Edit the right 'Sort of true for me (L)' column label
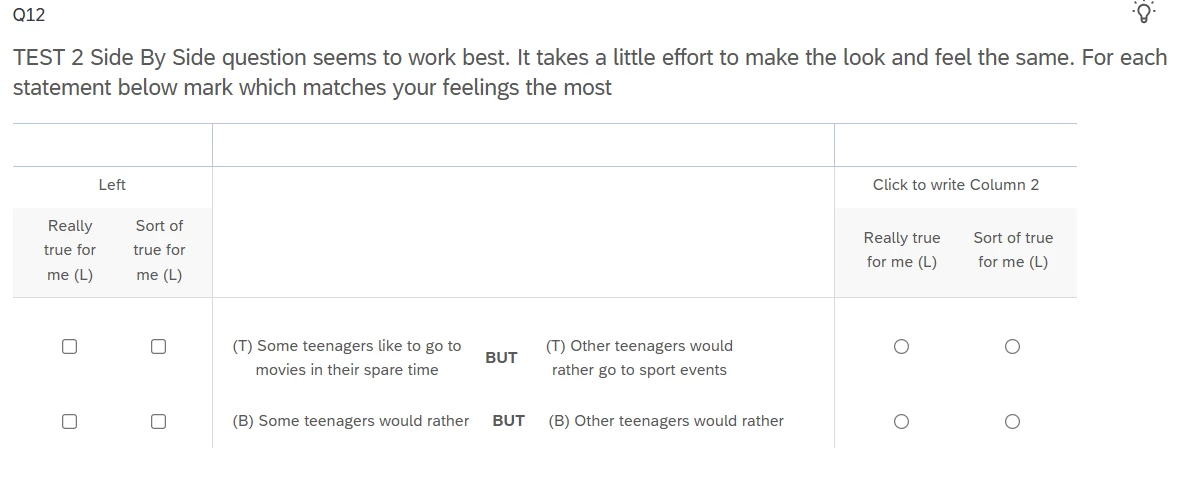This screenshot has width=1177, height=488. (x=1013, y=250)
